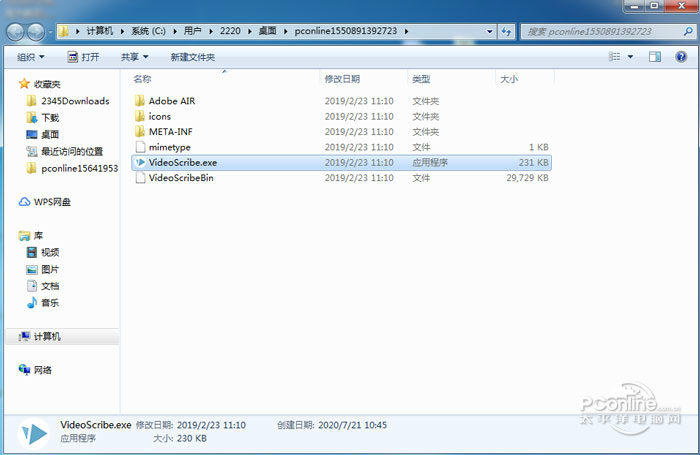Sort by 大小 column header

coord(509,79)
